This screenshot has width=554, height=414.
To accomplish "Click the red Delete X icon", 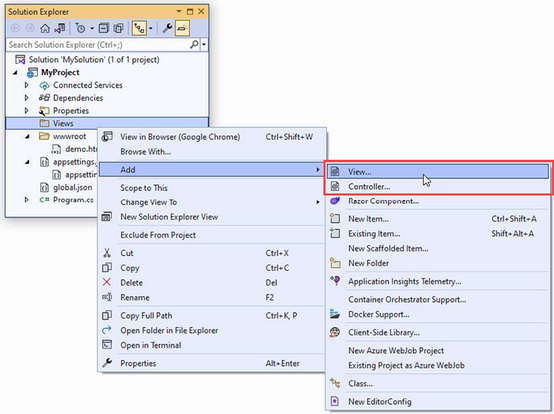I will point(107,282).
